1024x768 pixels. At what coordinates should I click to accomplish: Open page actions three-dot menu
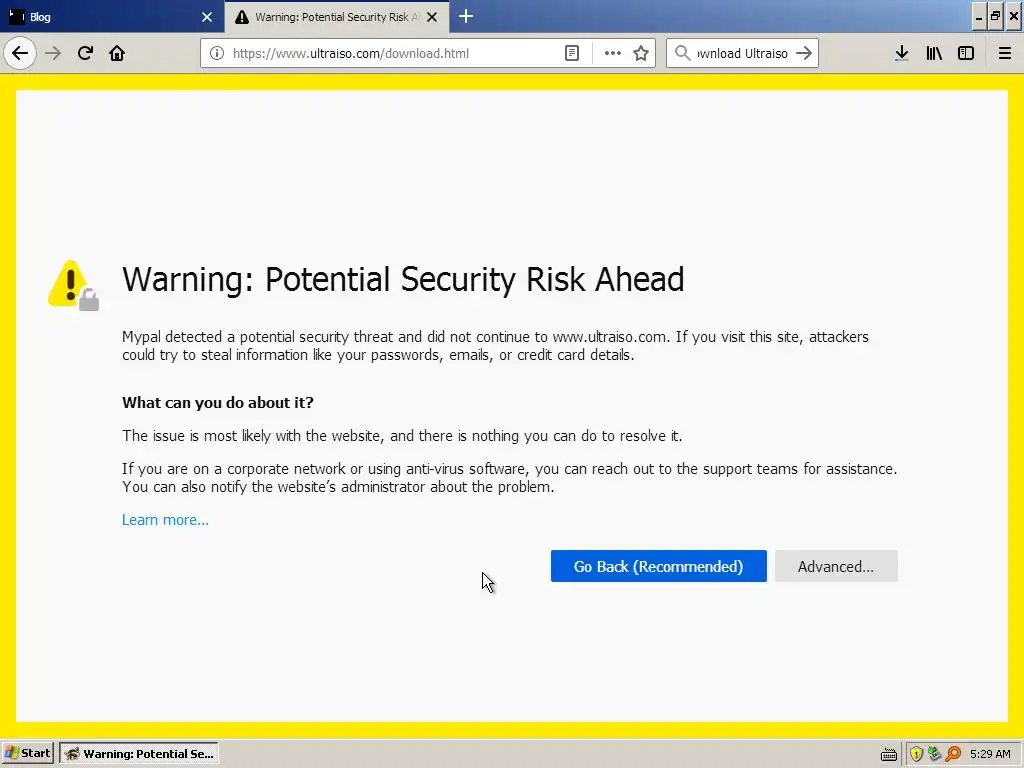pos(613,54)
